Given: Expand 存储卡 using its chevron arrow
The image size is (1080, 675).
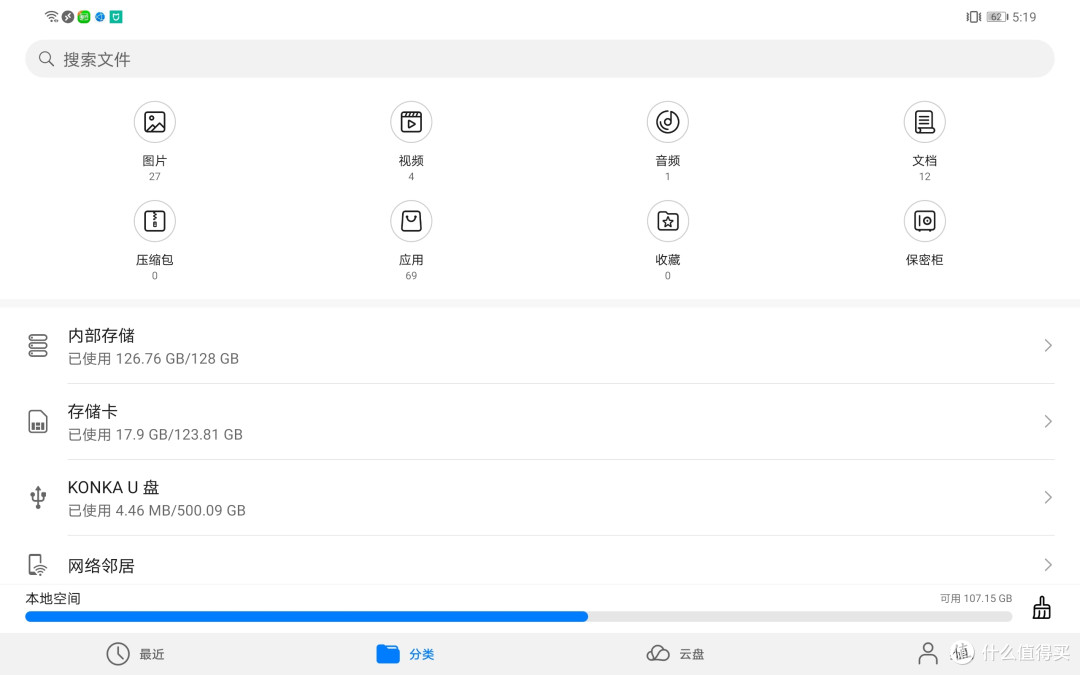Looking at the screenshot, I should pyautogui.click(x=1047, y=422).
